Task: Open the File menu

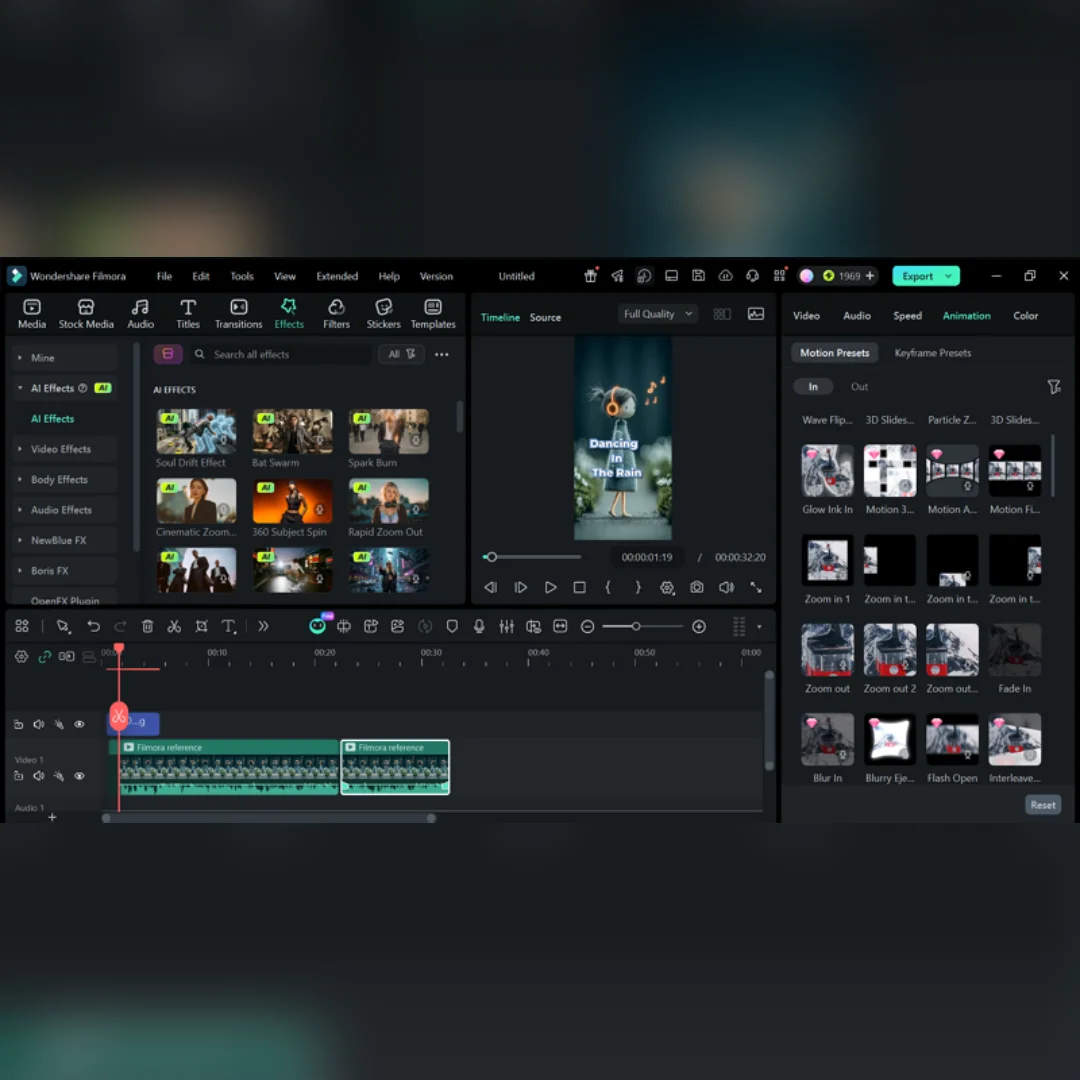Action: pyautogui.click(x=164, y=276)
